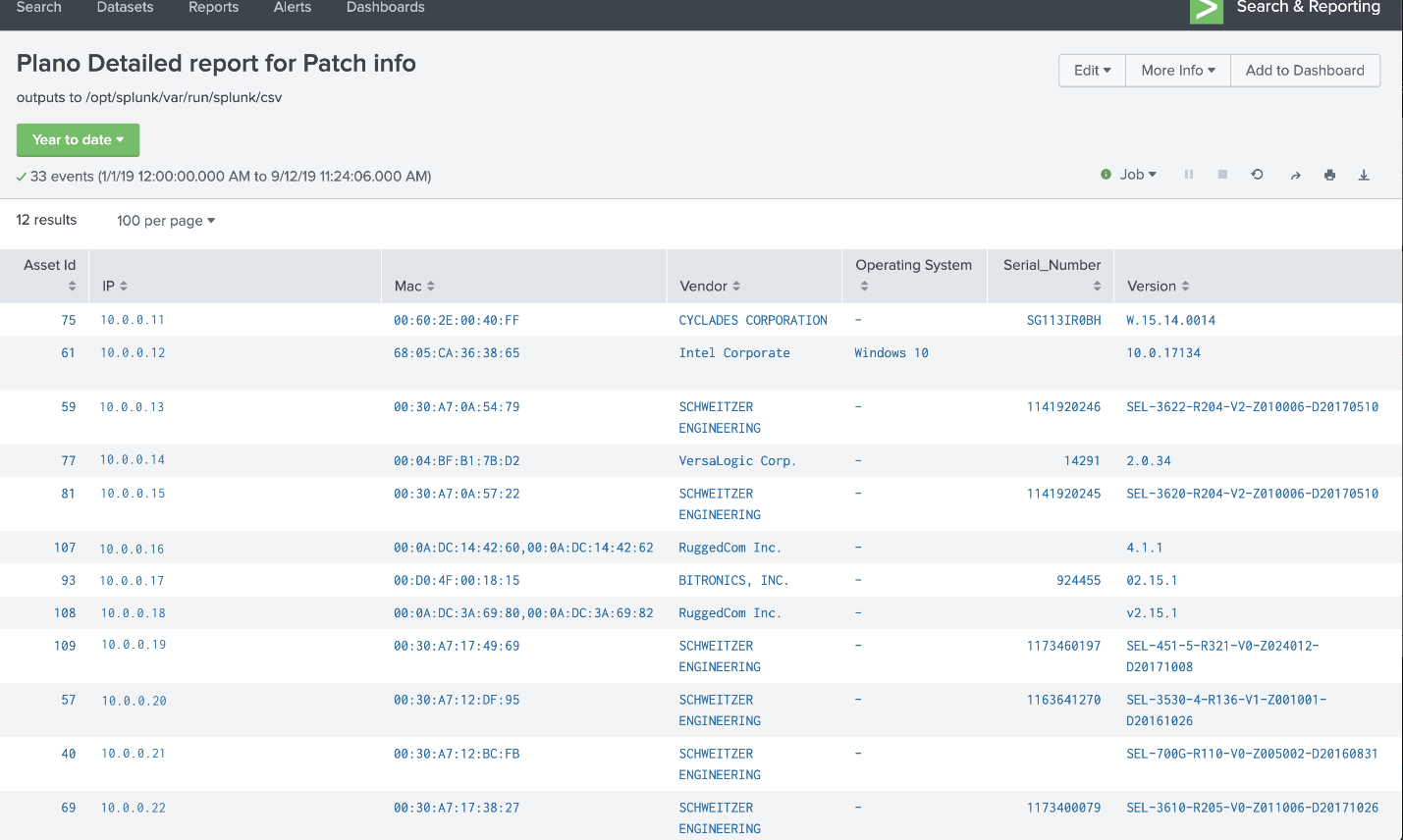Export the search results
1403x840 pixels.
point(1364,174)
